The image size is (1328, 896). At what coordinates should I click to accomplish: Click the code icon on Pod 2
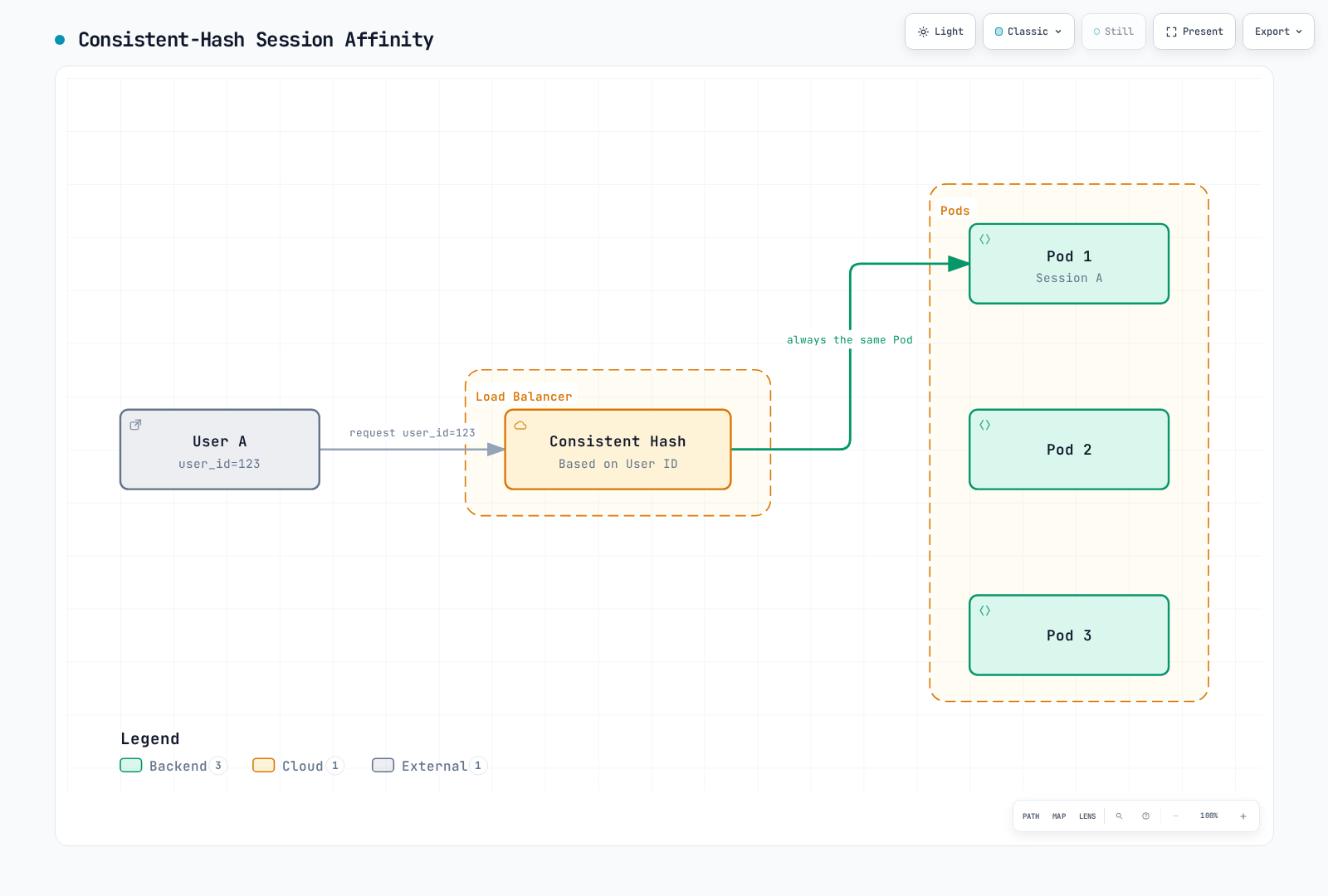pos(985,425)
